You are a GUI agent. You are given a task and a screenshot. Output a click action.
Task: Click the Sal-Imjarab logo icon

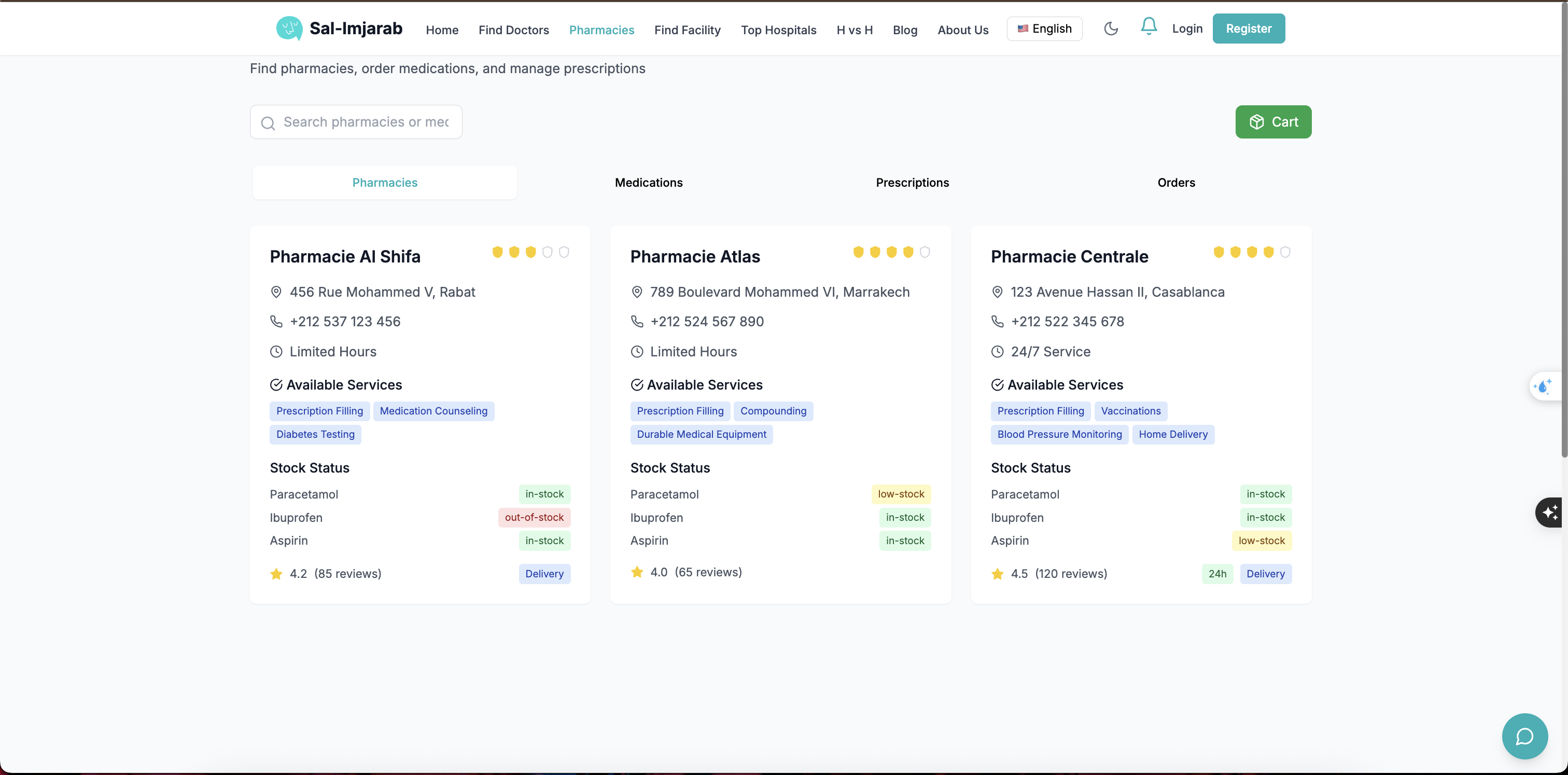click(289, 28)
